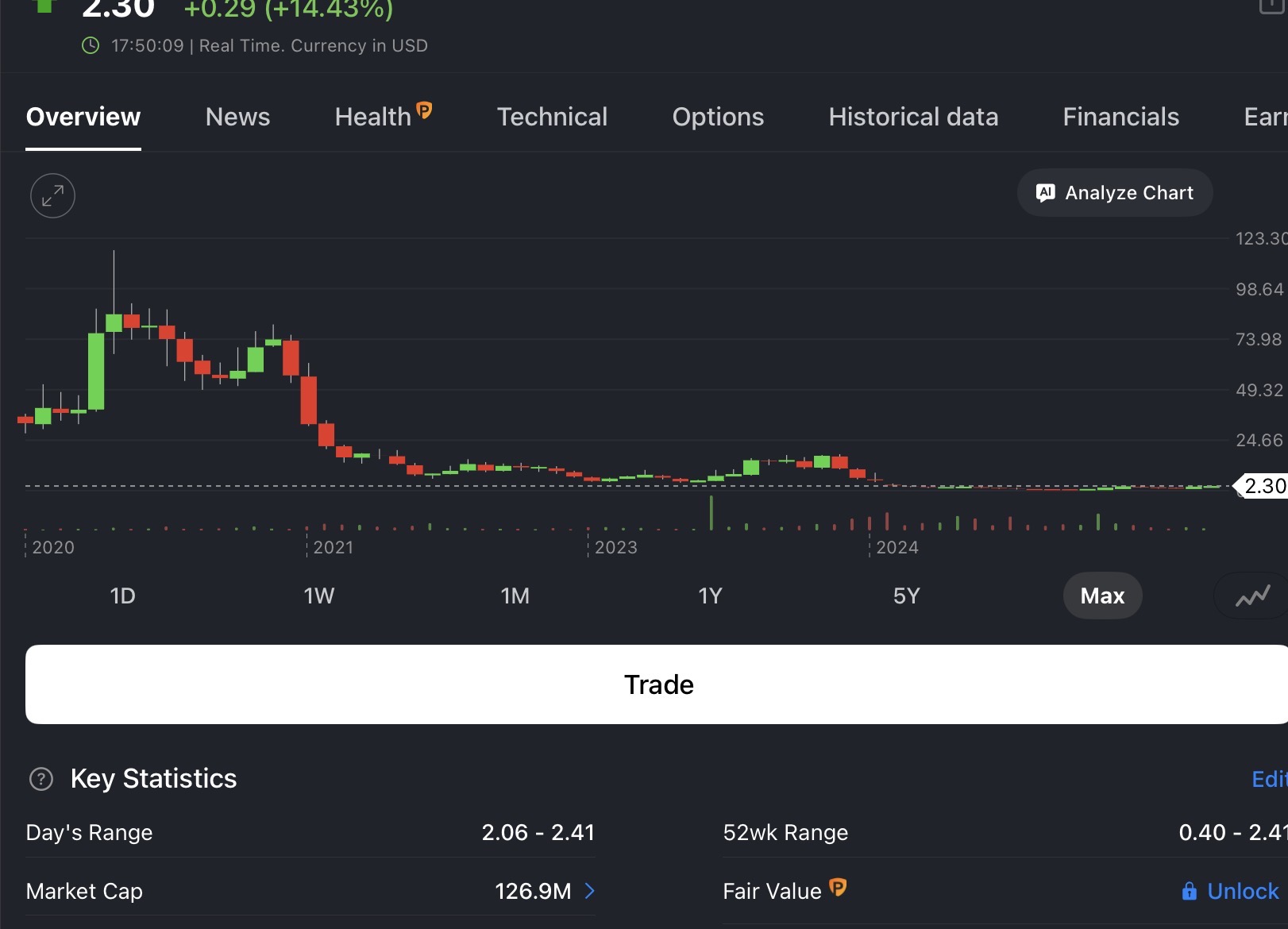Open the News tab
This screenshot has width=1288, height=929.
point(237,117)
